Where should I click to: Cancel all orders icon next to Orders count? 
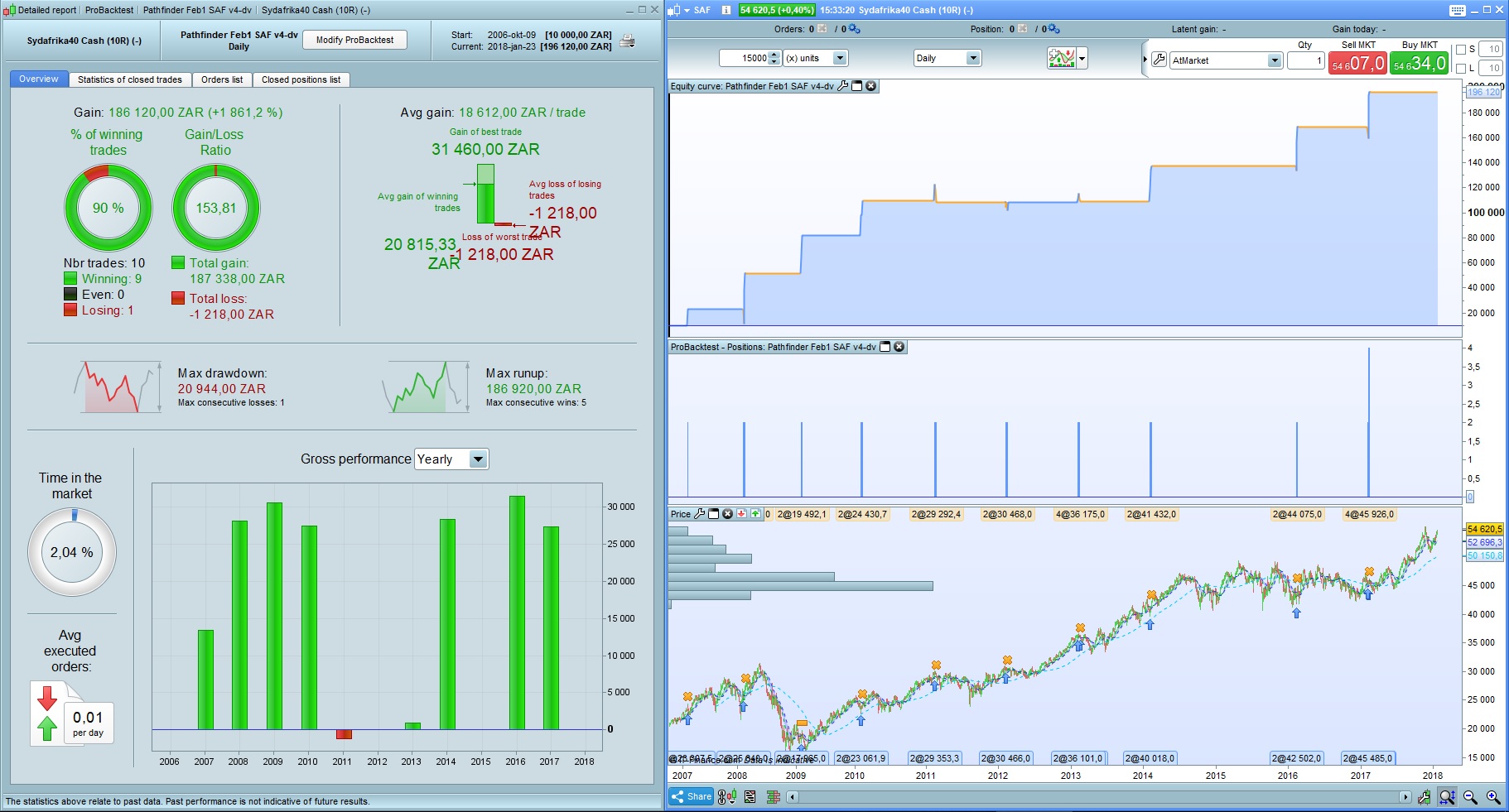tap(822, 29)
